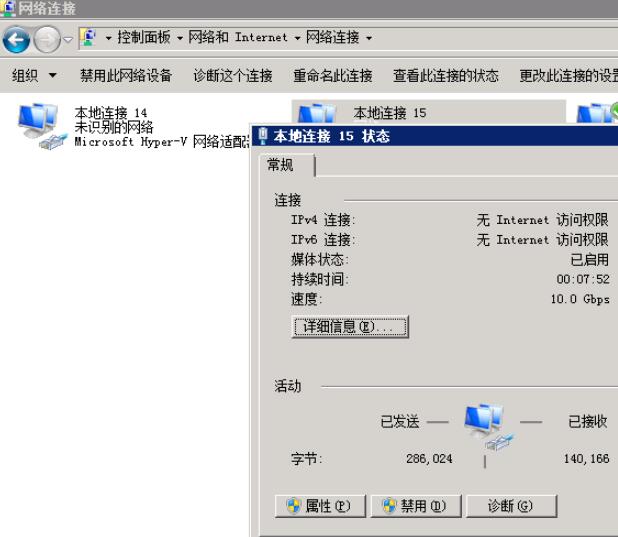Click the received bytes value 140,166
Image resolution: width=618 pixels, height=537 pixels.
click(x=586, y=459)
